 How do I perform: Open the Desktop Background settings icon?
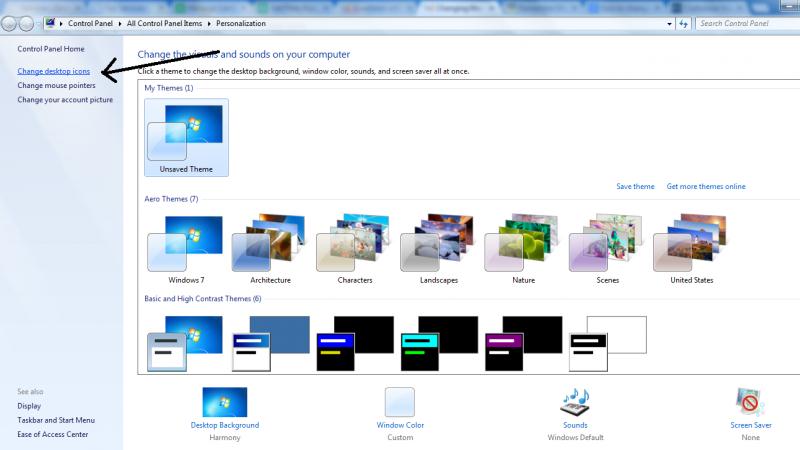(x=225, y=402)
